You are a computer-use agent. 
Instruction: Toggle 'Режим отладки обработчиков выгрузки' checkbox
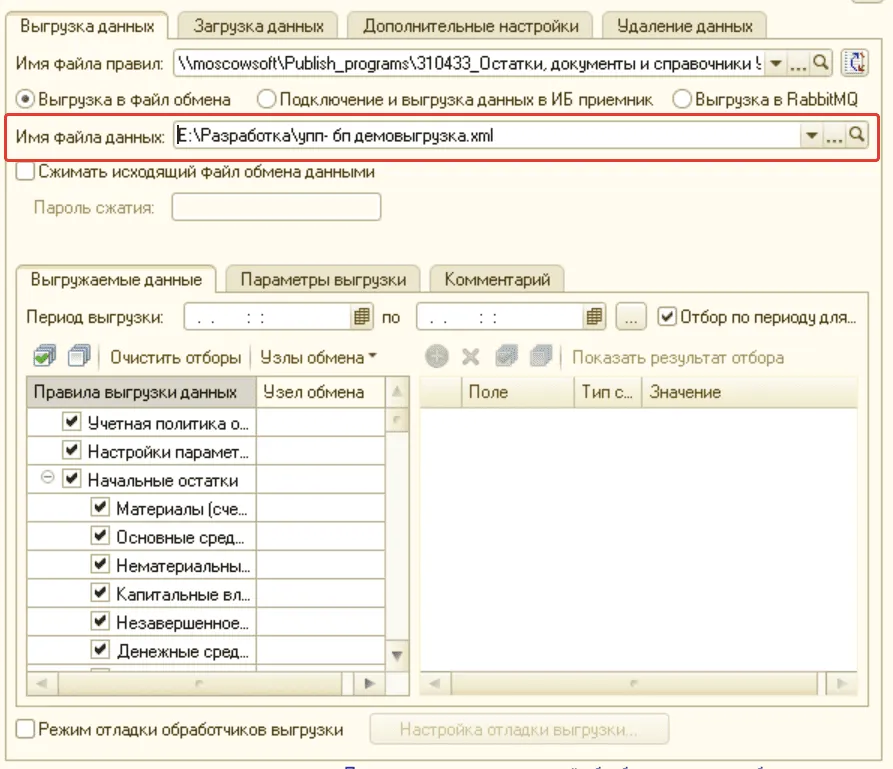[26, 729]
